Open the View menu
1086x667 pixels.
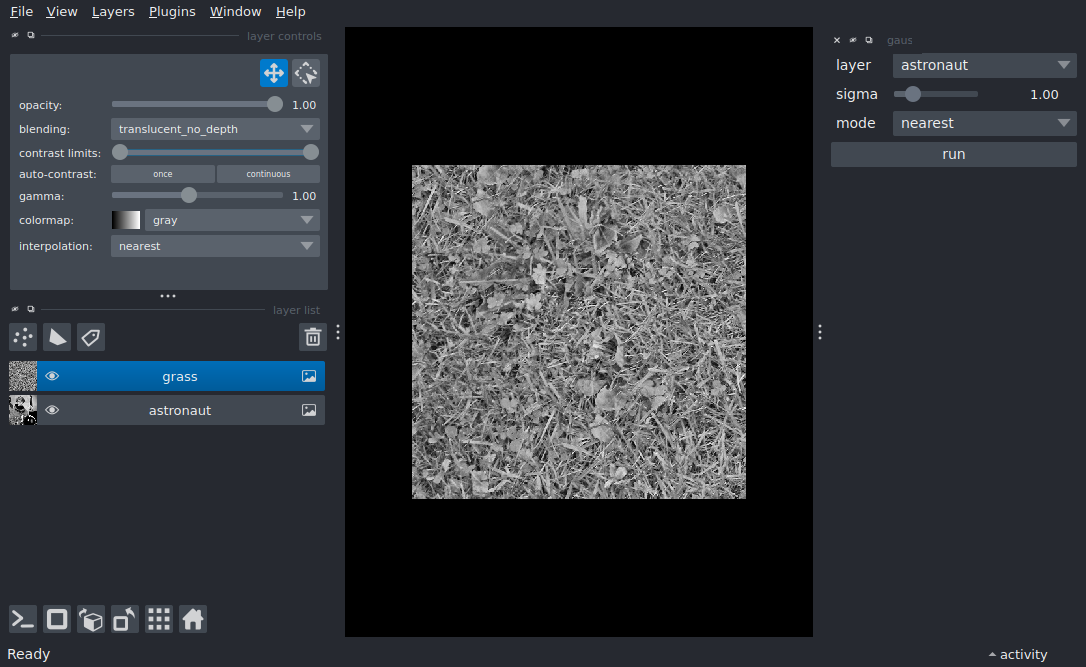(62, 12)
